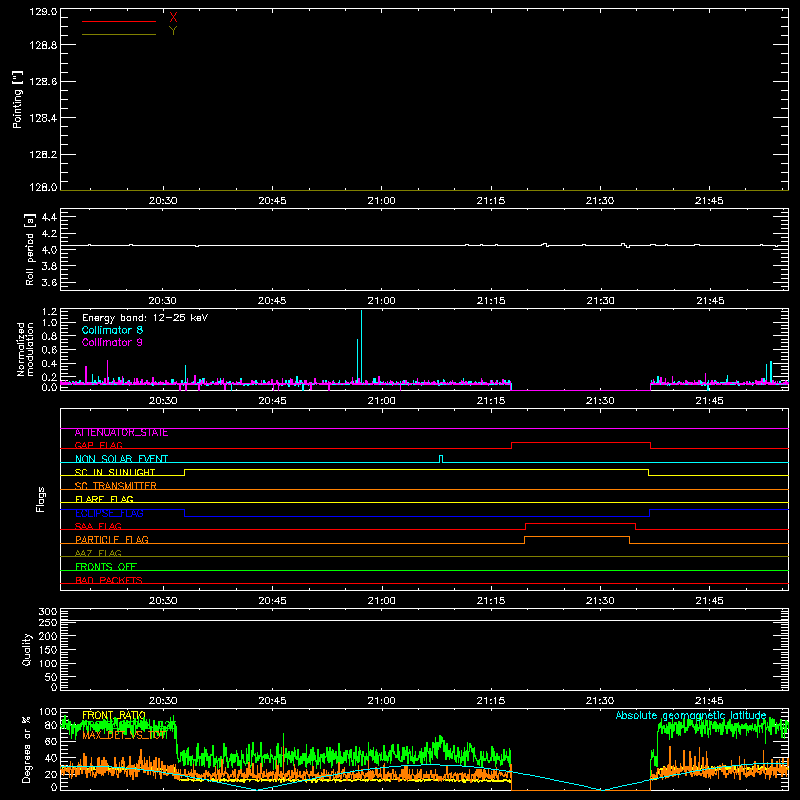The height and width of the screenshot is (800, 800).
Task: Click the Pointing axis title
Action: tap(18, 99)
